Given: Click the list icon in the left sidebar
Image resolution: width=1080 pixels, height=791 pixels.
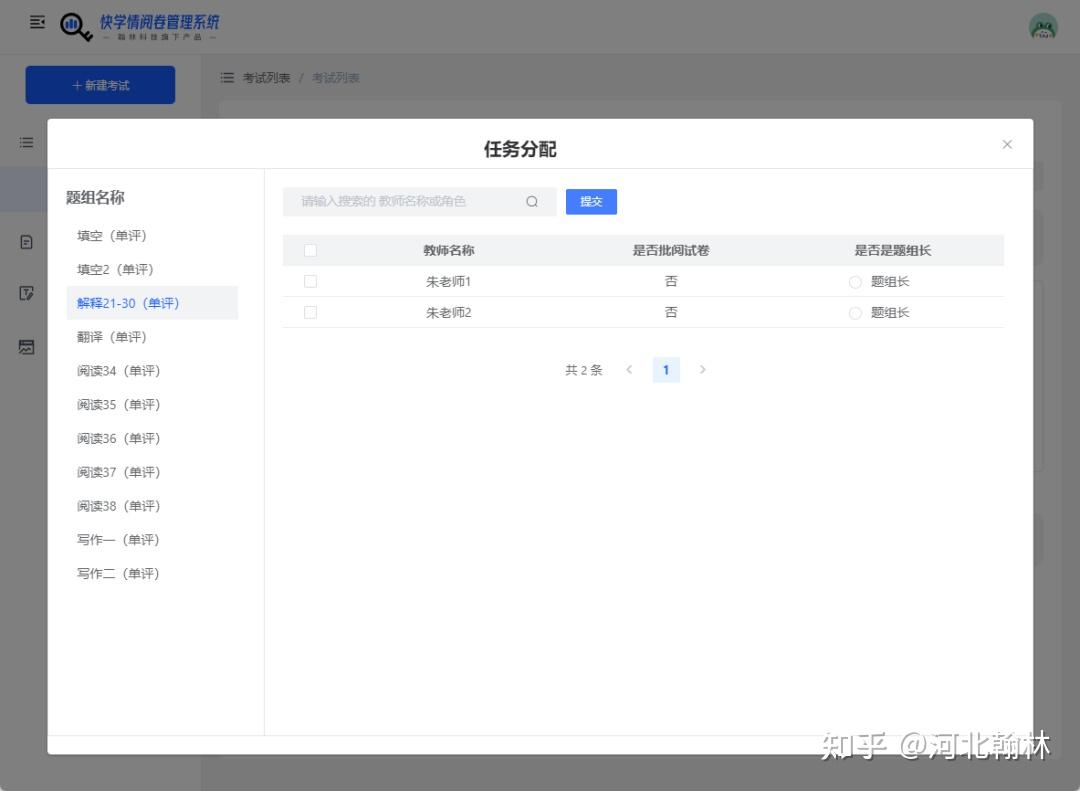Looking at the screenshot, I should (x=26, y=143).
